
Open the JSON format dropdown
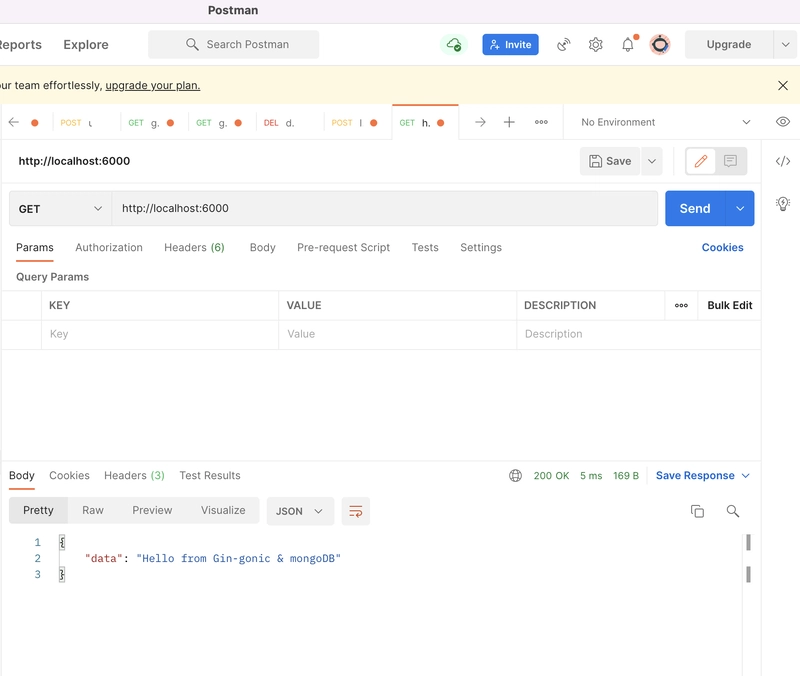(x=300, y=511)
